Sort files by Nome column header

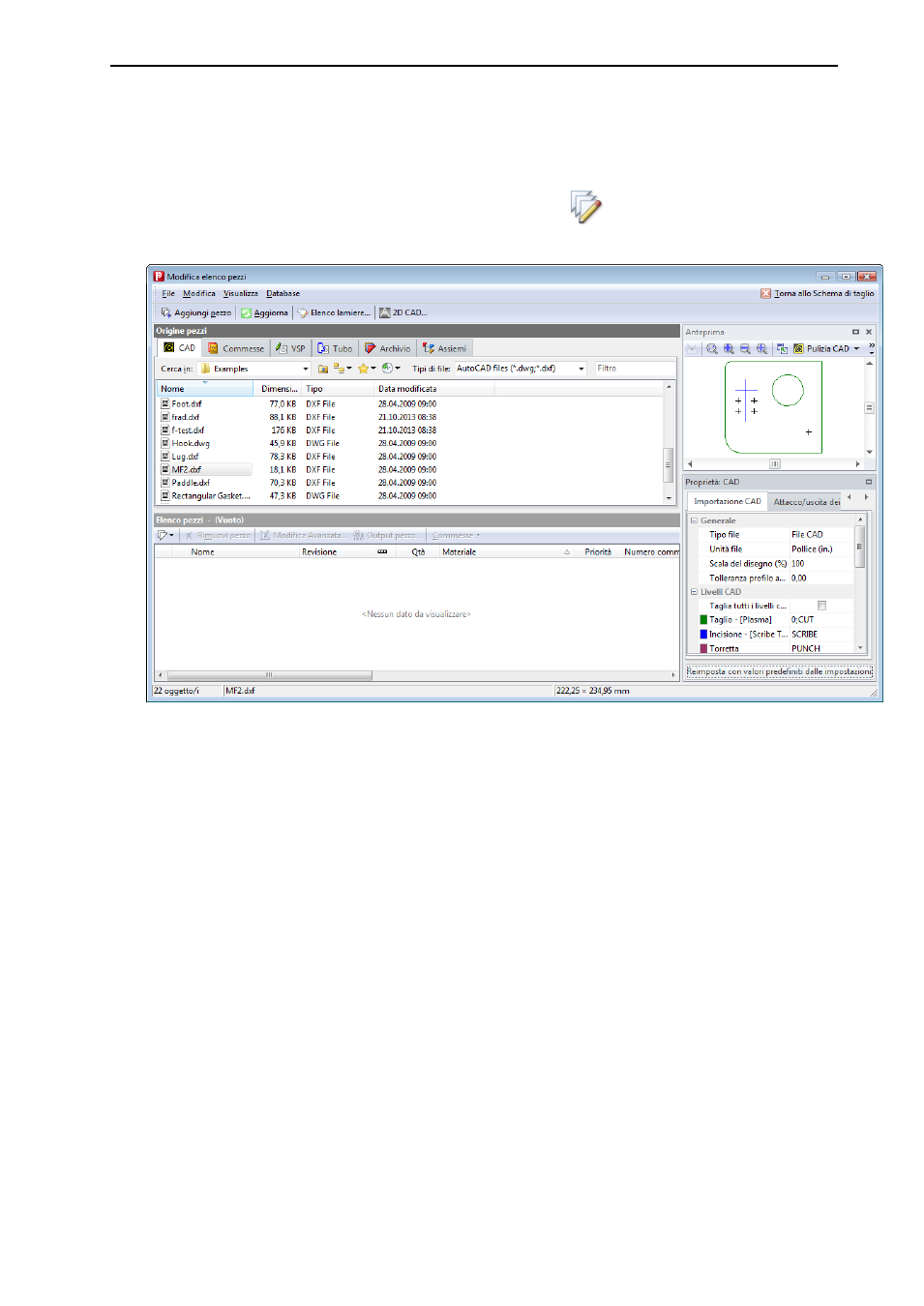click(205, 389)
